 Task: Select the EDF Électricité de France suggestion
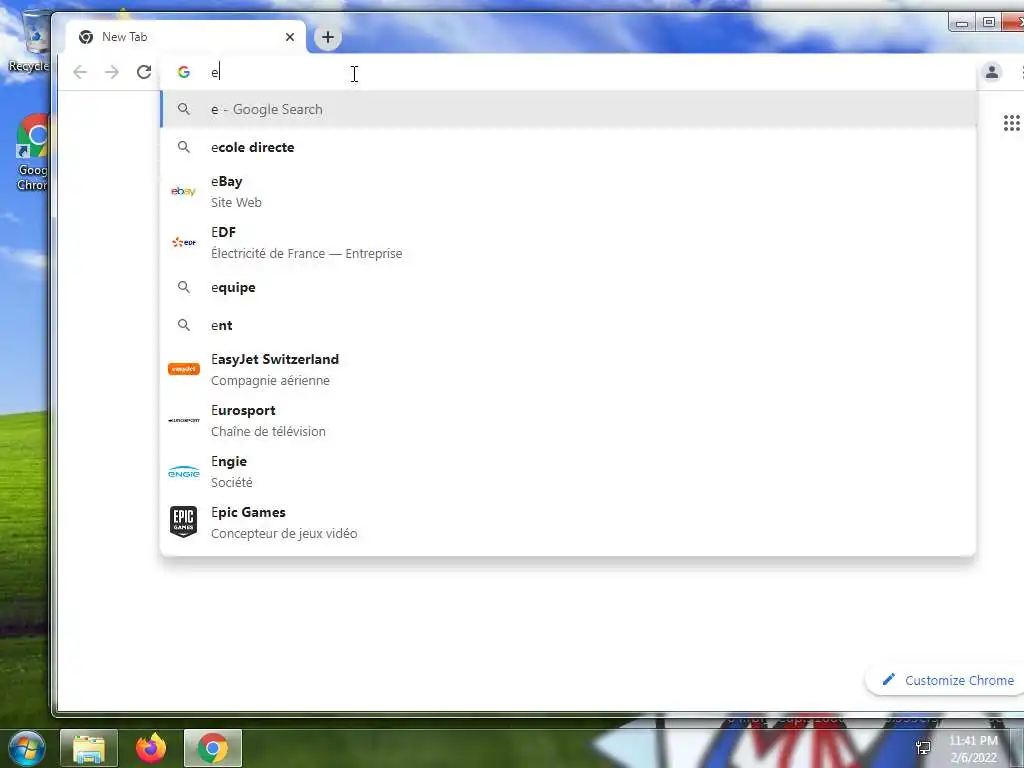click(568, 242)
